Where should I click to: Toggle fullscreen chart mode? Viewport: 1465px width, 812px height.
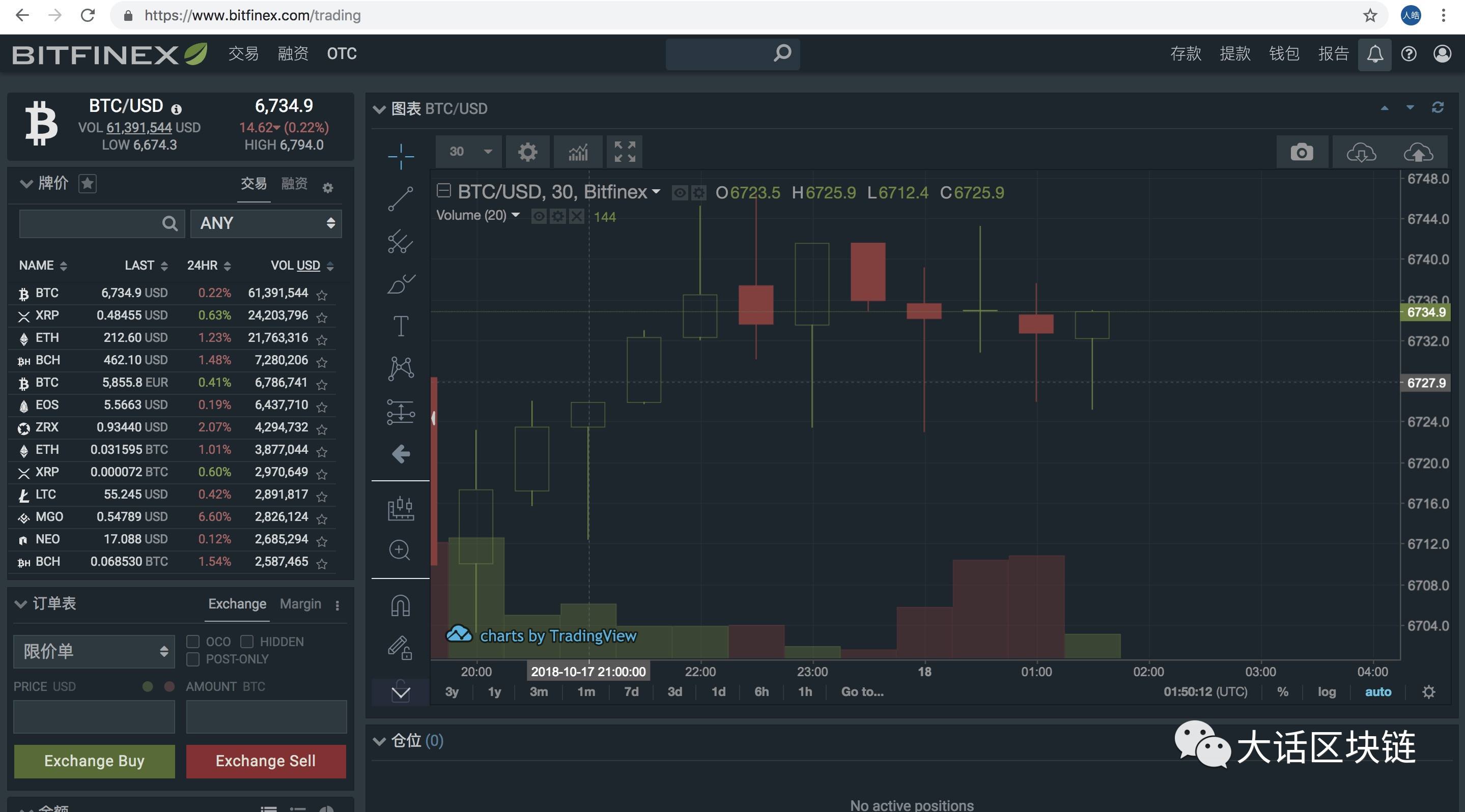coord(625,152)
